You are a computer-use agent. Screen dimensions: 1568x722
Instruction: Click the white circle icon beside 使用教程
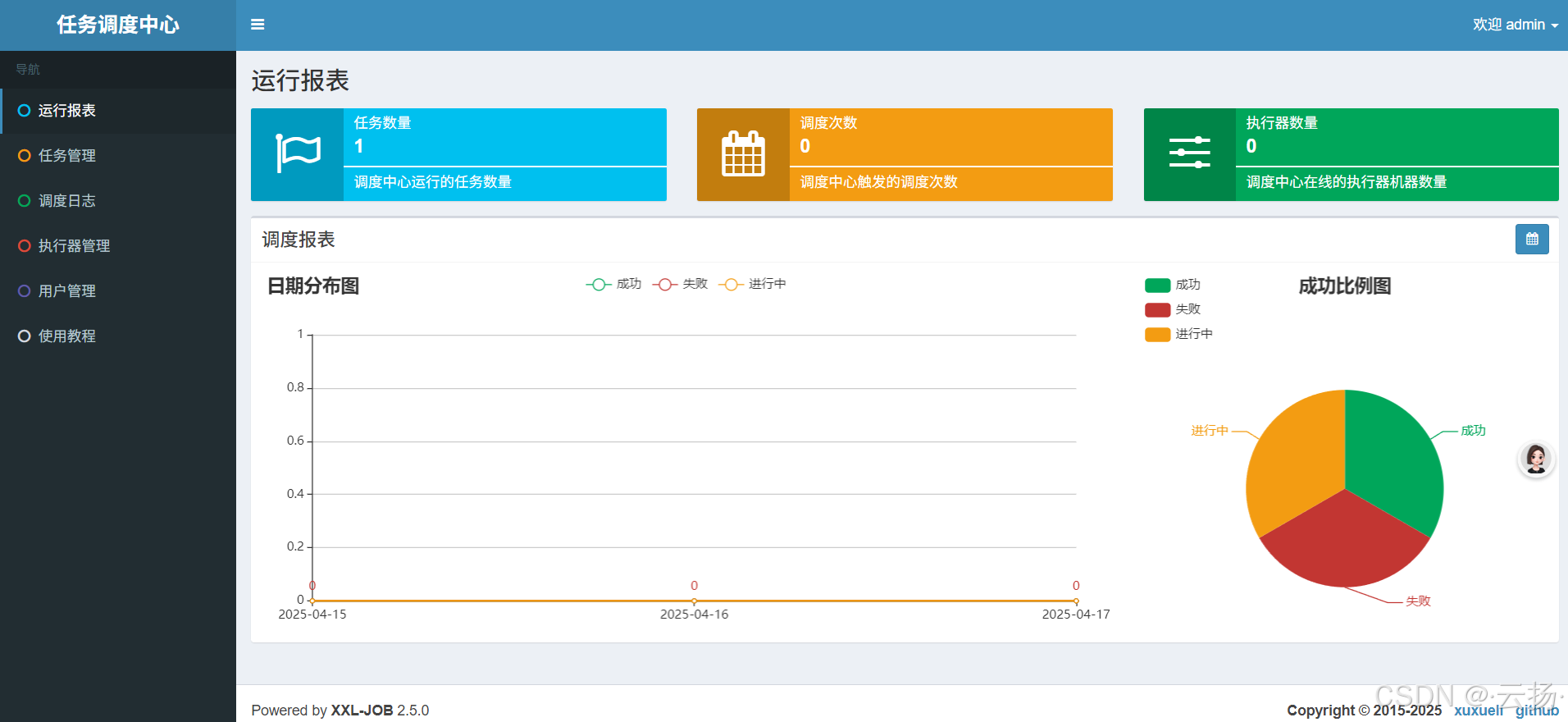[x=24, y=336]
